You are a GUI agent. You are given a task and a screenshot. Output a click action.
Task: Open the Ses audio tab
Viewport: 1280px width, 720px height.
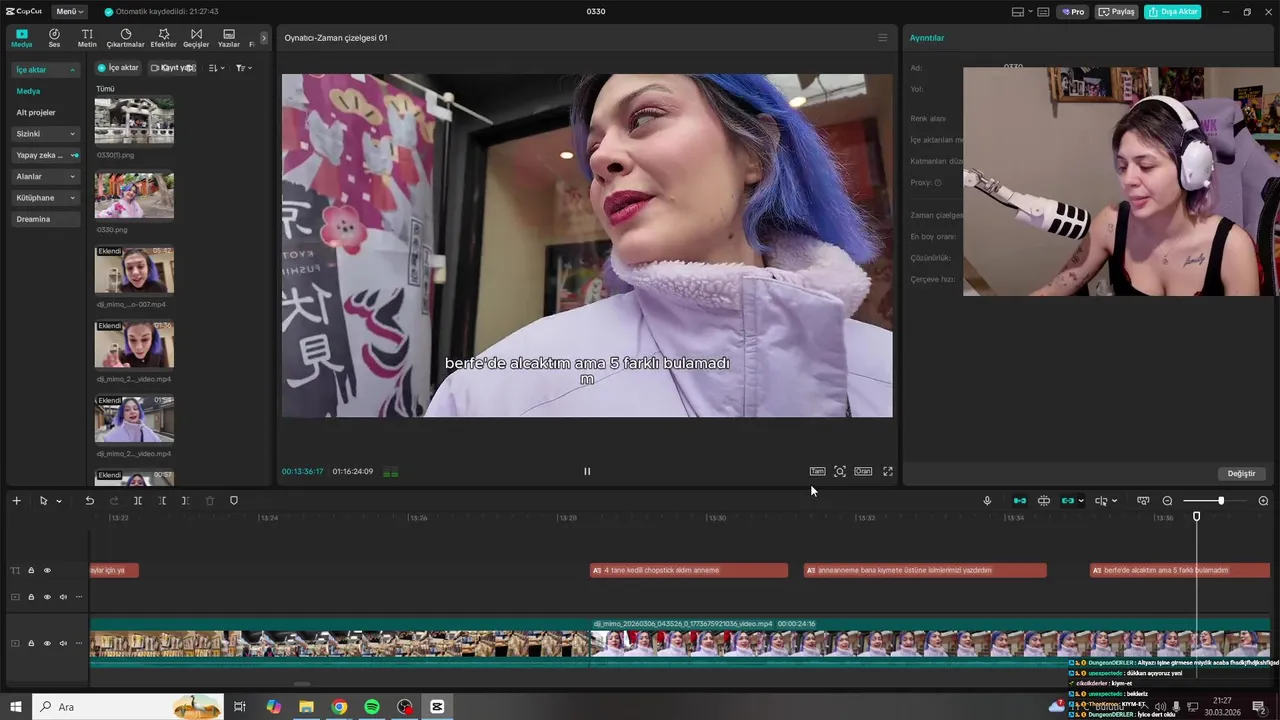click(x=54, y=38)
